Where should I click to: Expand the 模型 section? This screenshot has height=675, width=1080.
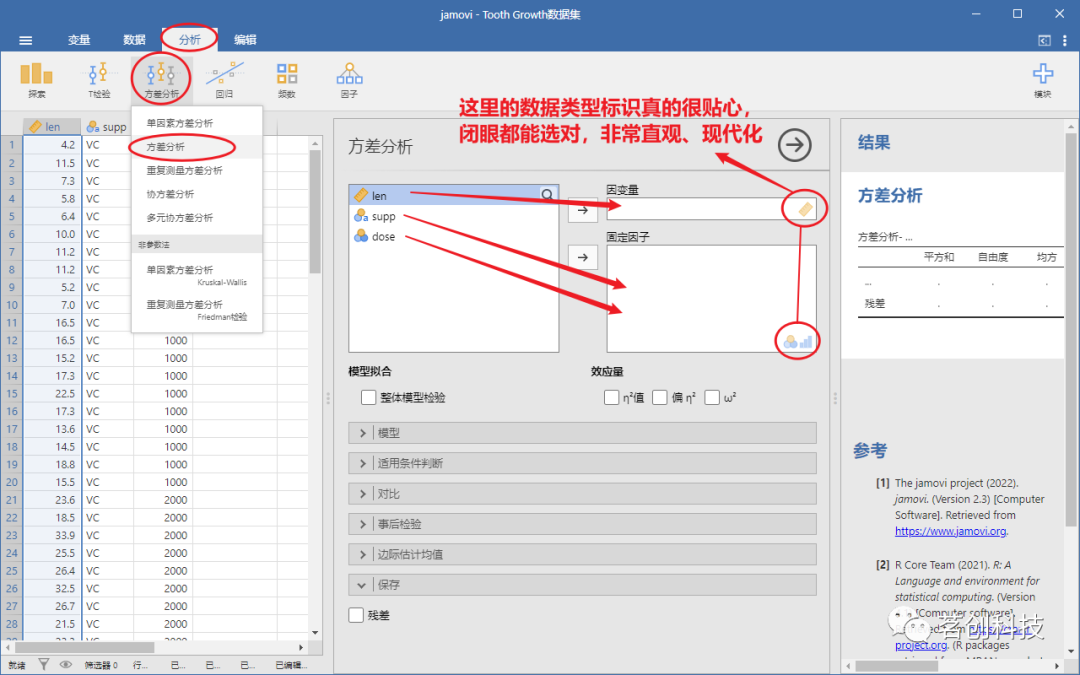pos(583,433)
